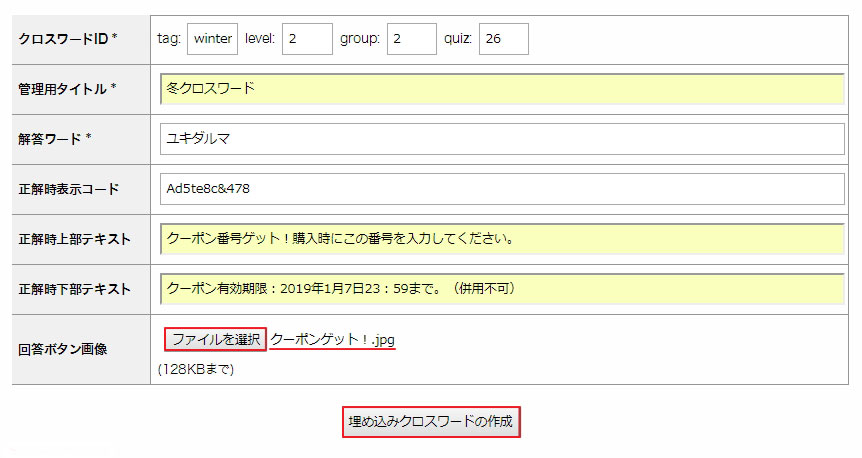
Task: Select the 正解時表示コード input field
Action: (502, 189)
